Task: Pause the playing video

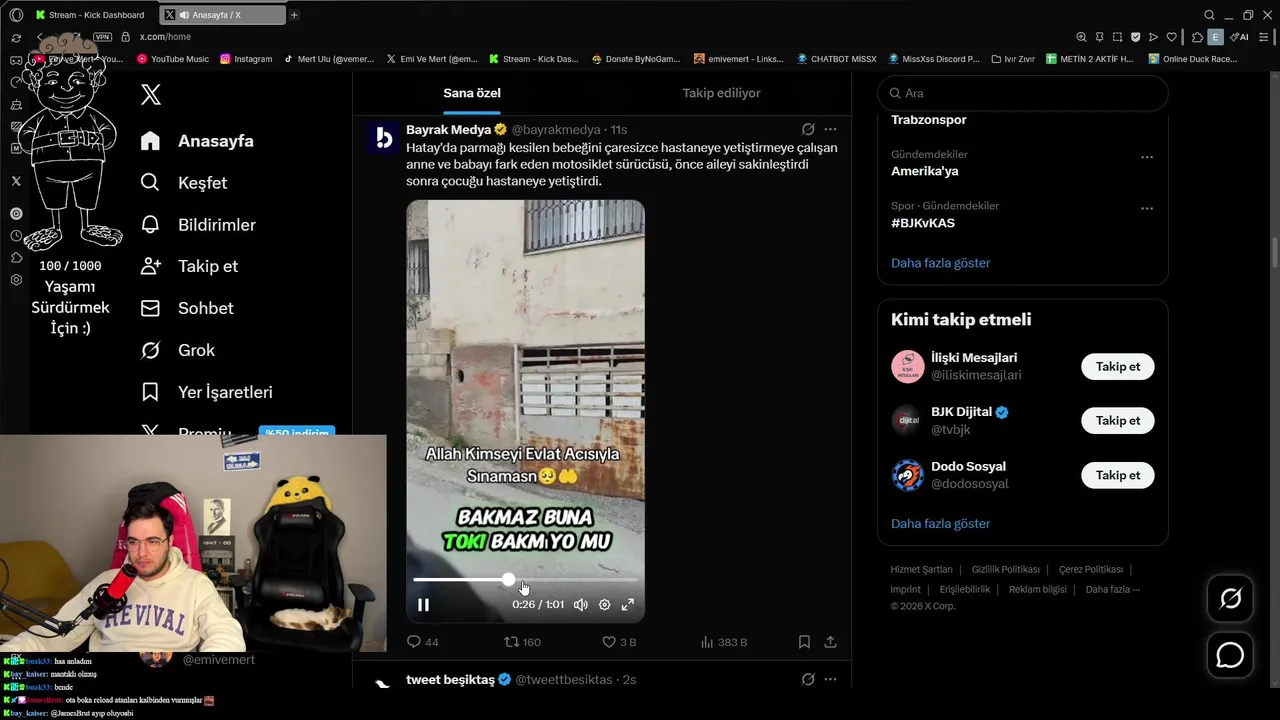Action: (423, 604)
